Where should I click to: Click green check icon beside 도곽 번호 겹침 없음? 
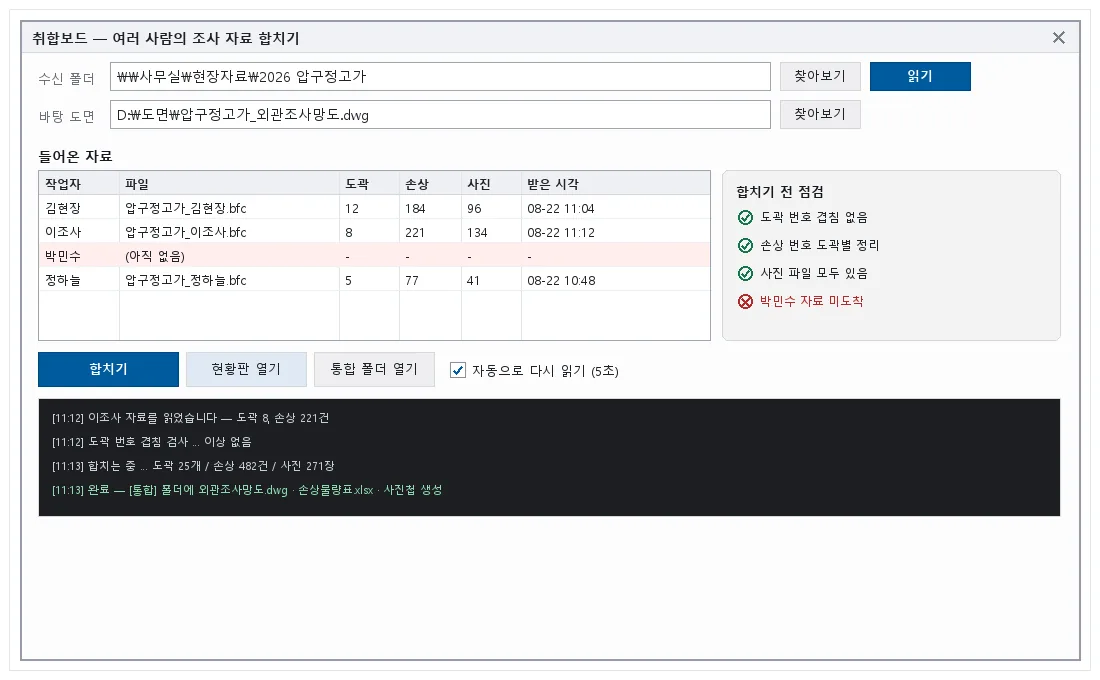pyautogui.click(x=745, y=218)
